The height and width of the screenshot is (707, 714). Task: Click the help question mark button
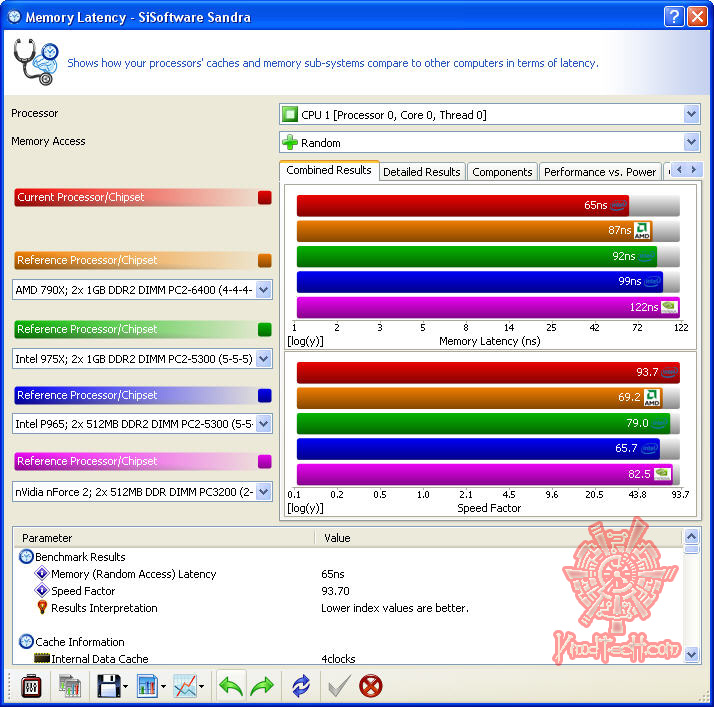(x=674, y=17)
